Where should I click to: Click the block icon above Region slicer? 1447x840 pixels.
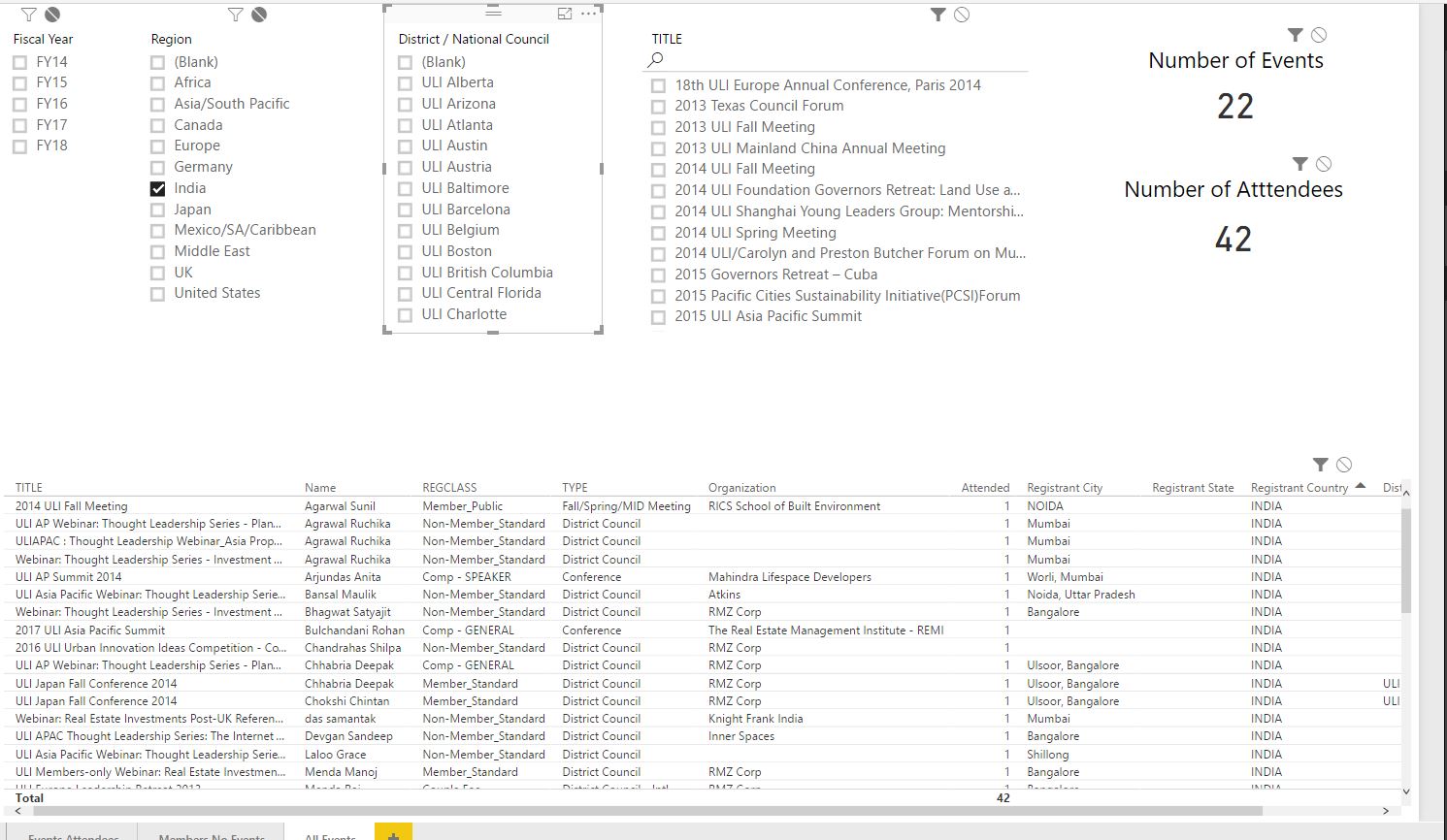coord(259,15)
